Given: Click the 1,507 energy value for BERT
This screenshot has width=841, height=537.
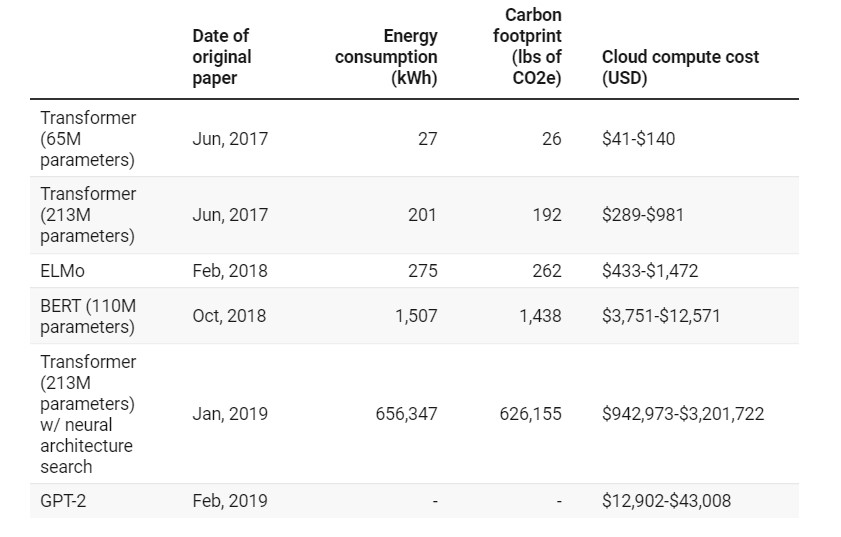Looking at the screenshot, I should coord(416,316).
